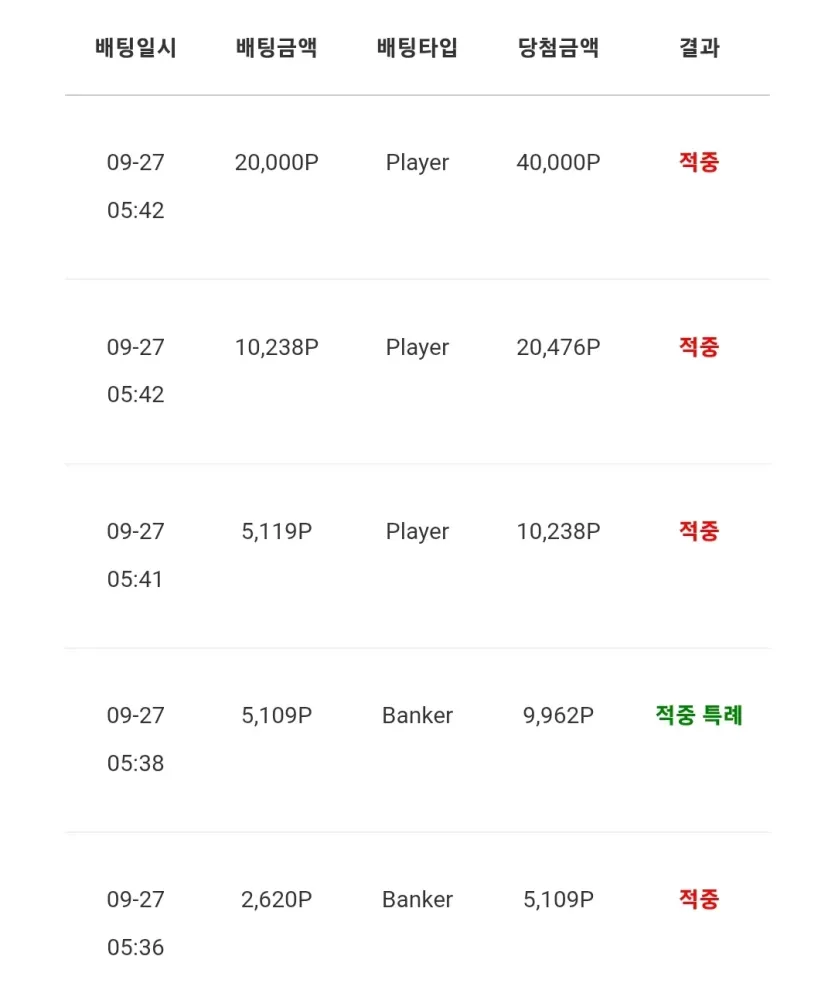Select the 09-27 05:38 date cell

pos(136,739)
